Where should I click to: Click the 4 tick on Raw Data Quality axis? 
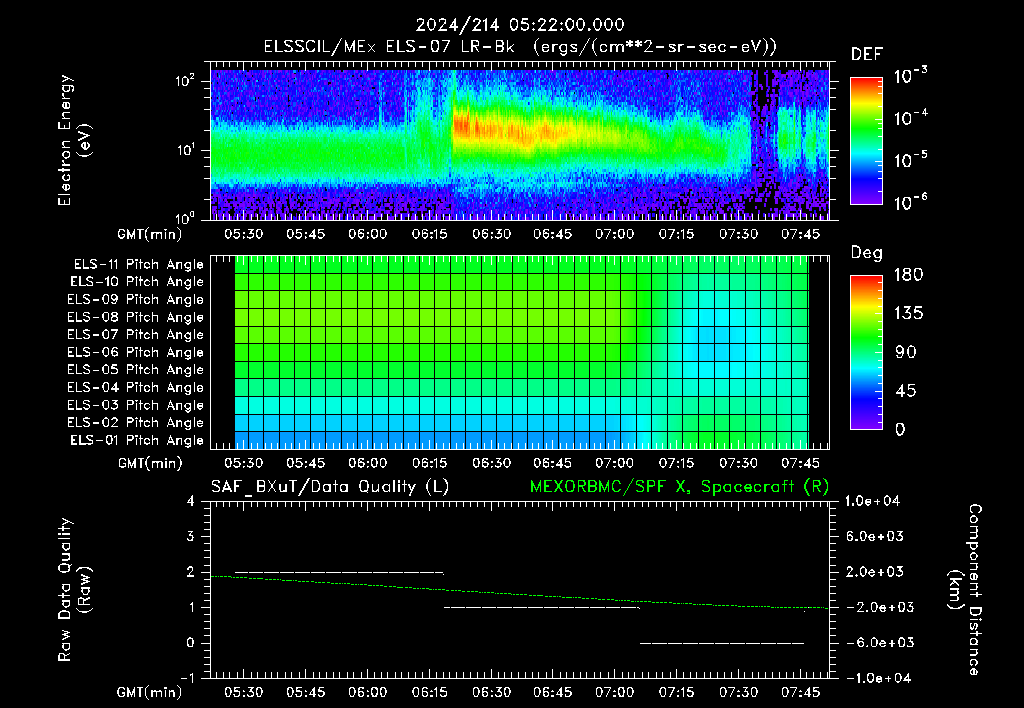pyautogui.click(x=191, y=501)
